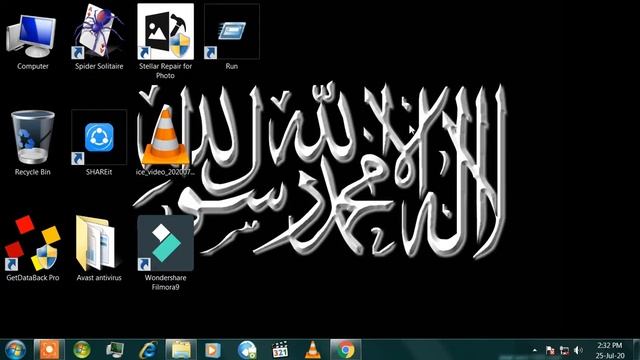
Task: Select the Spider Solitaire shortcut
Action: [x=99, y=32]
